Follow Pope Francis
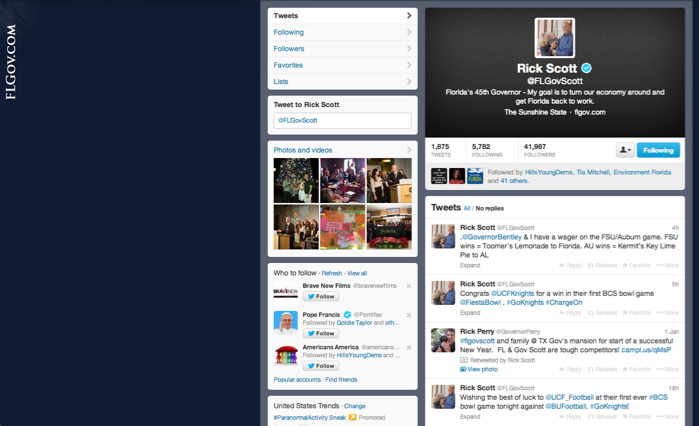 pyautogui.click(x=321, y=333)
